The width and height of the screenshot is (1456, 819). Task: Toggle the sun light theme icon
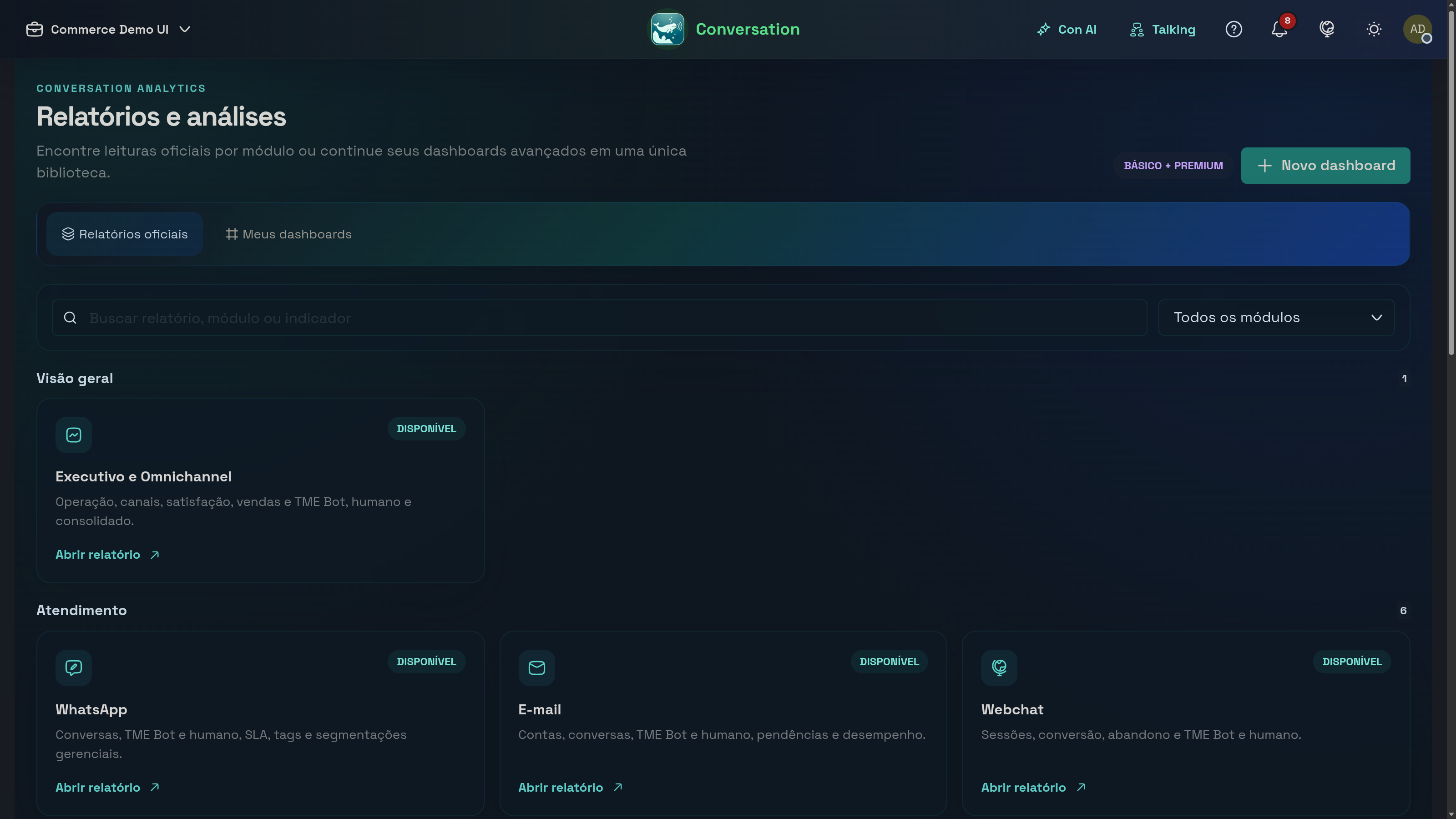(1374, 30)
